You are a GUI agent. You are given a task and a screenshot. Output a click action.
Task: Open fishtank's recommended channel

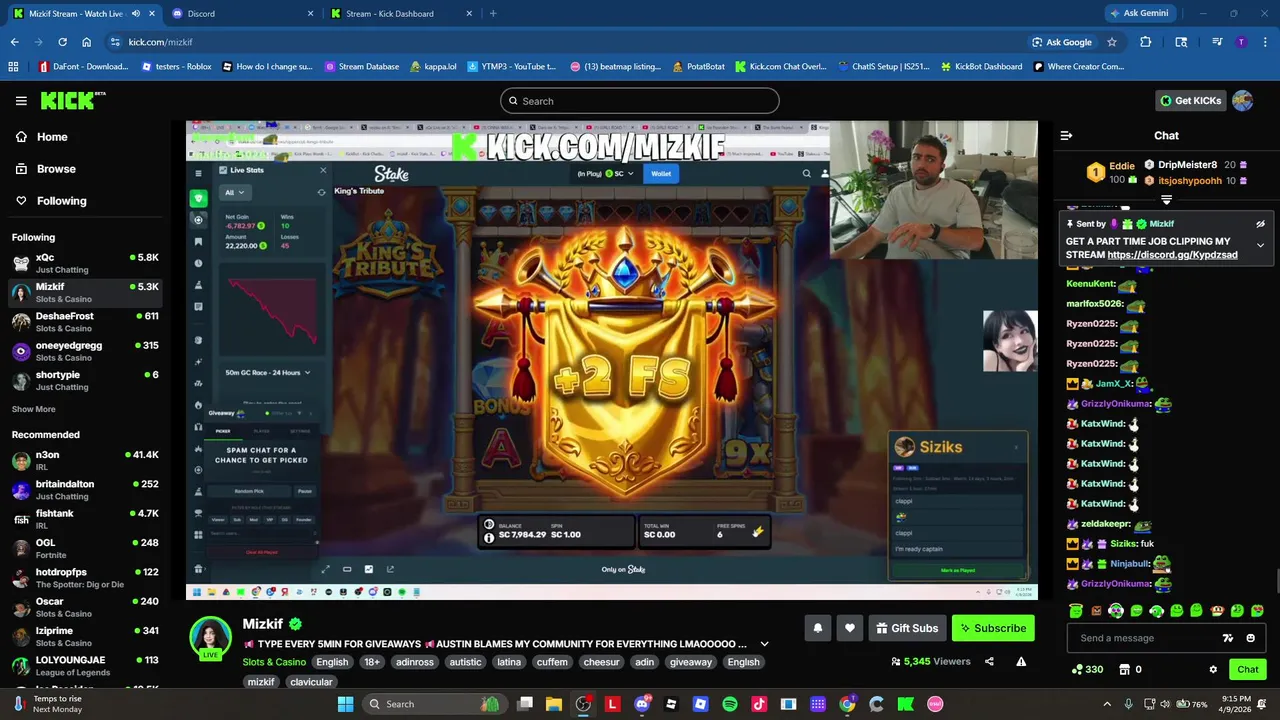pos(85,519)
